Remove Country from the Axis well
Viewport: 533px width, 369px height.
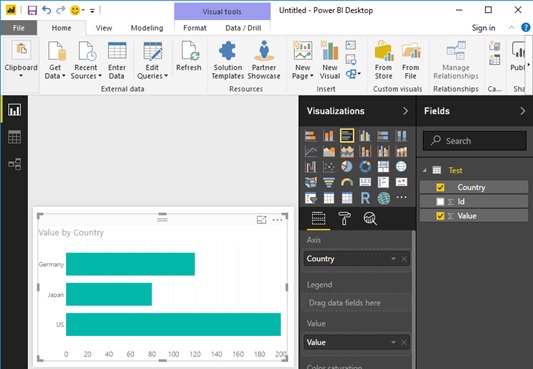pos(404,259)
